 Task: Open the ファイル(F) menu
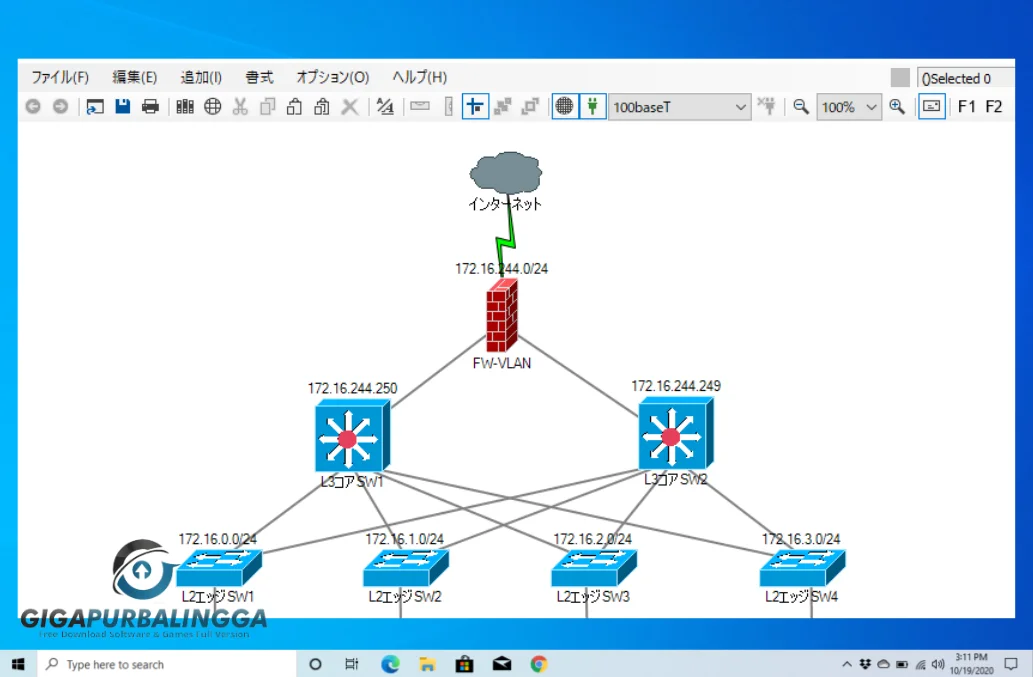click(60, 77)
